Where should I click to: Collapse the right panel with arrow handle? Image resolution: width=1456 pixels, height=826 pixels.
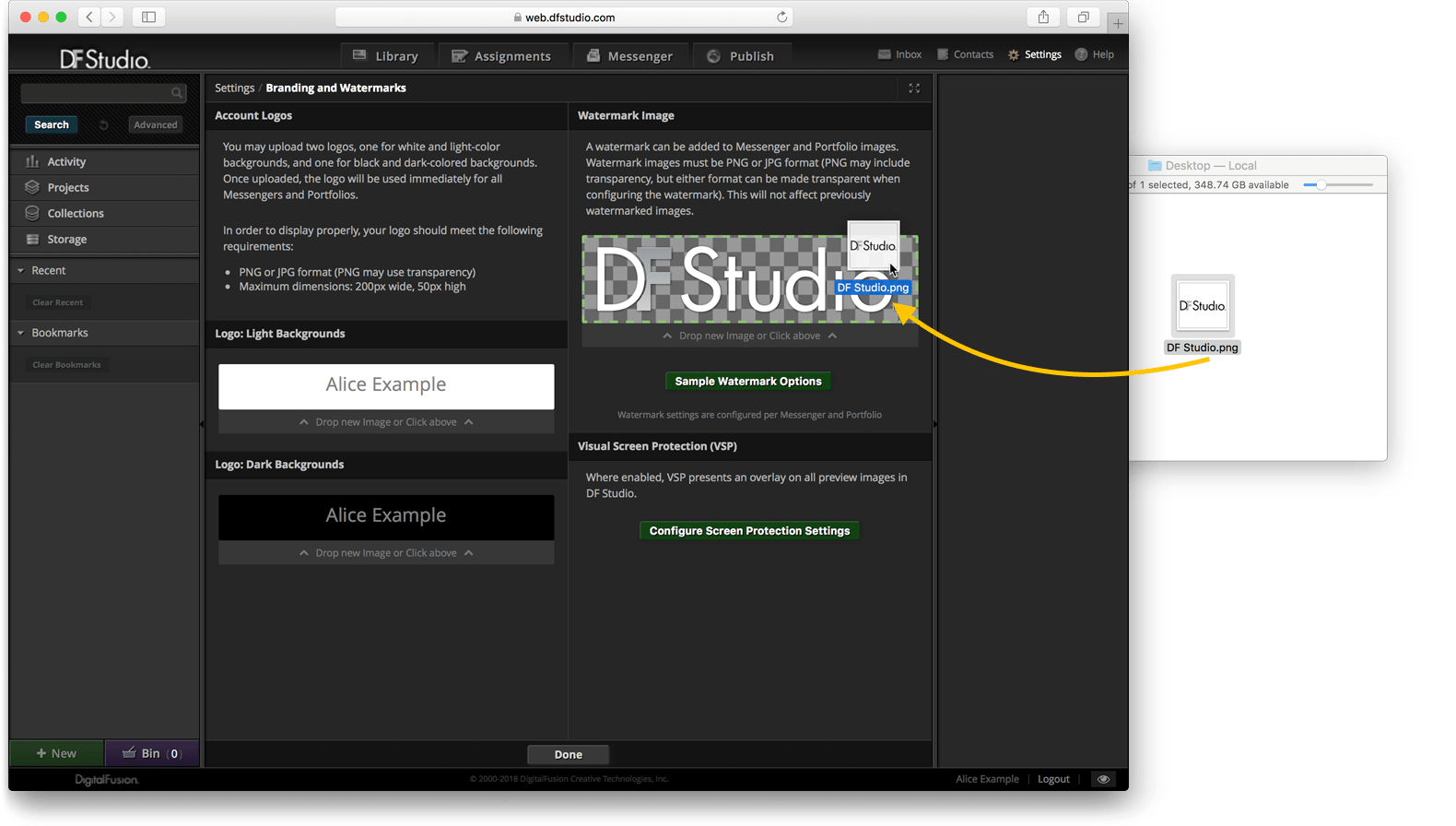click(934, 424)
